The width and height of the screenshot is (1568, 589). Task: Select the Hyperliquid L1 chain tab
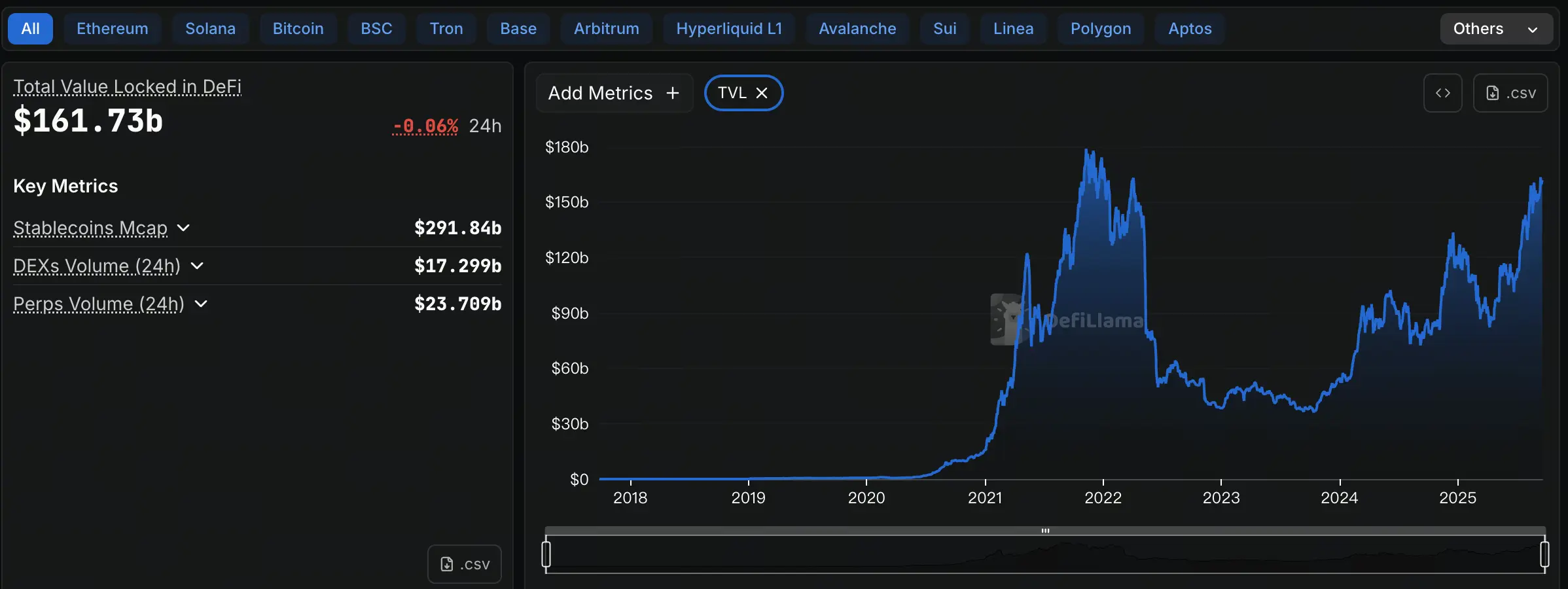pos(729,29)
